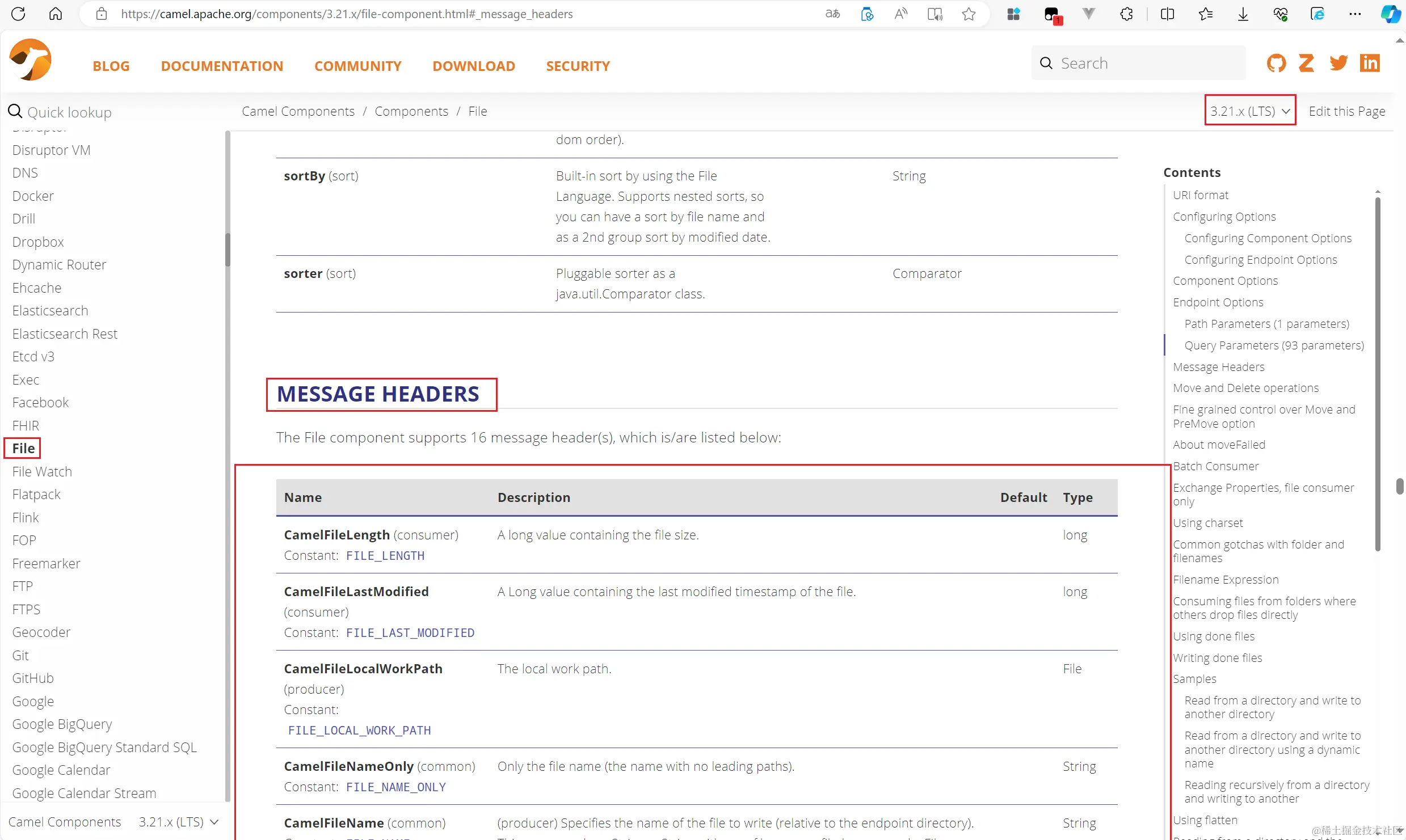Click the main page vertical scrollbar thumb

point(1400,486)
